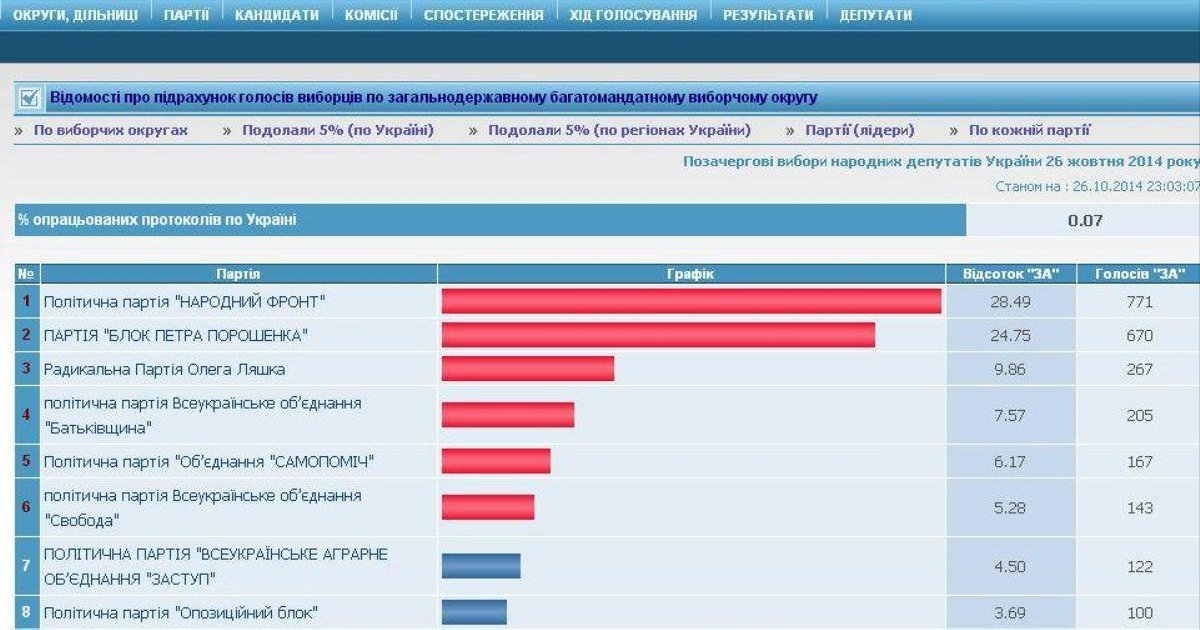Switch to ХІД ГОЛОСУВАННЯ section

click(633, 15)
